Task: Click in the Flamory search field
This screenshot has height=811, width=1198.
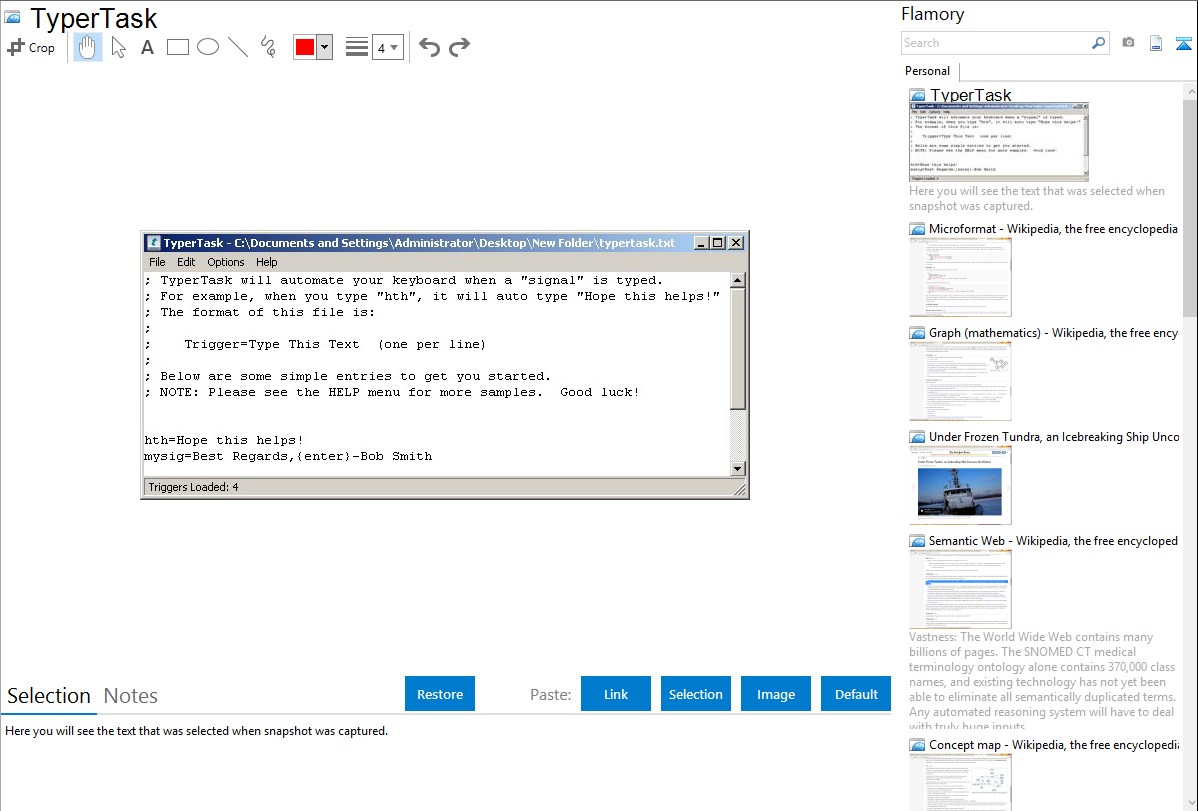Action: [995, 43]
